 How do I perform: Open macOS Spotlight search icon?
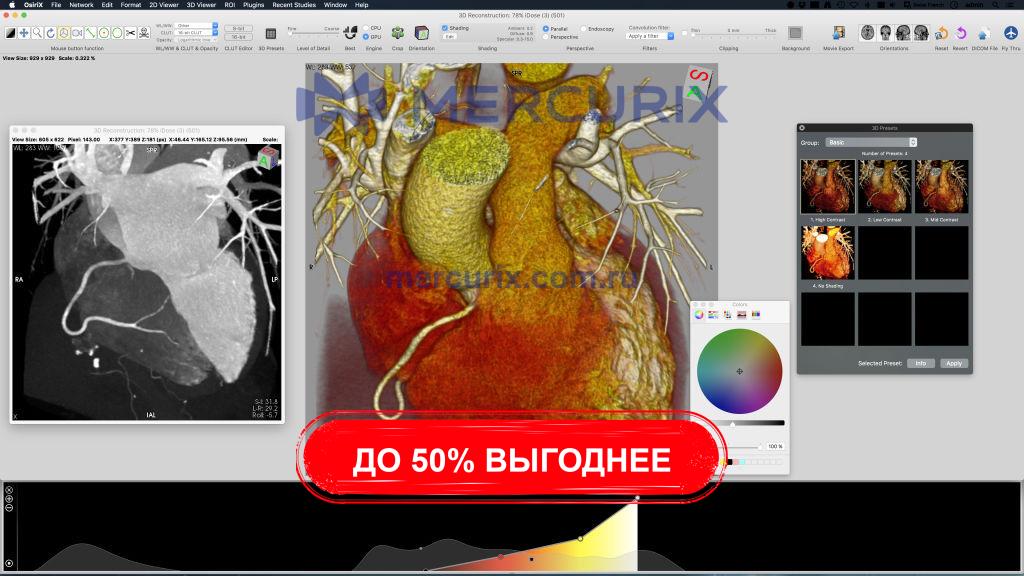coord(996,5)
